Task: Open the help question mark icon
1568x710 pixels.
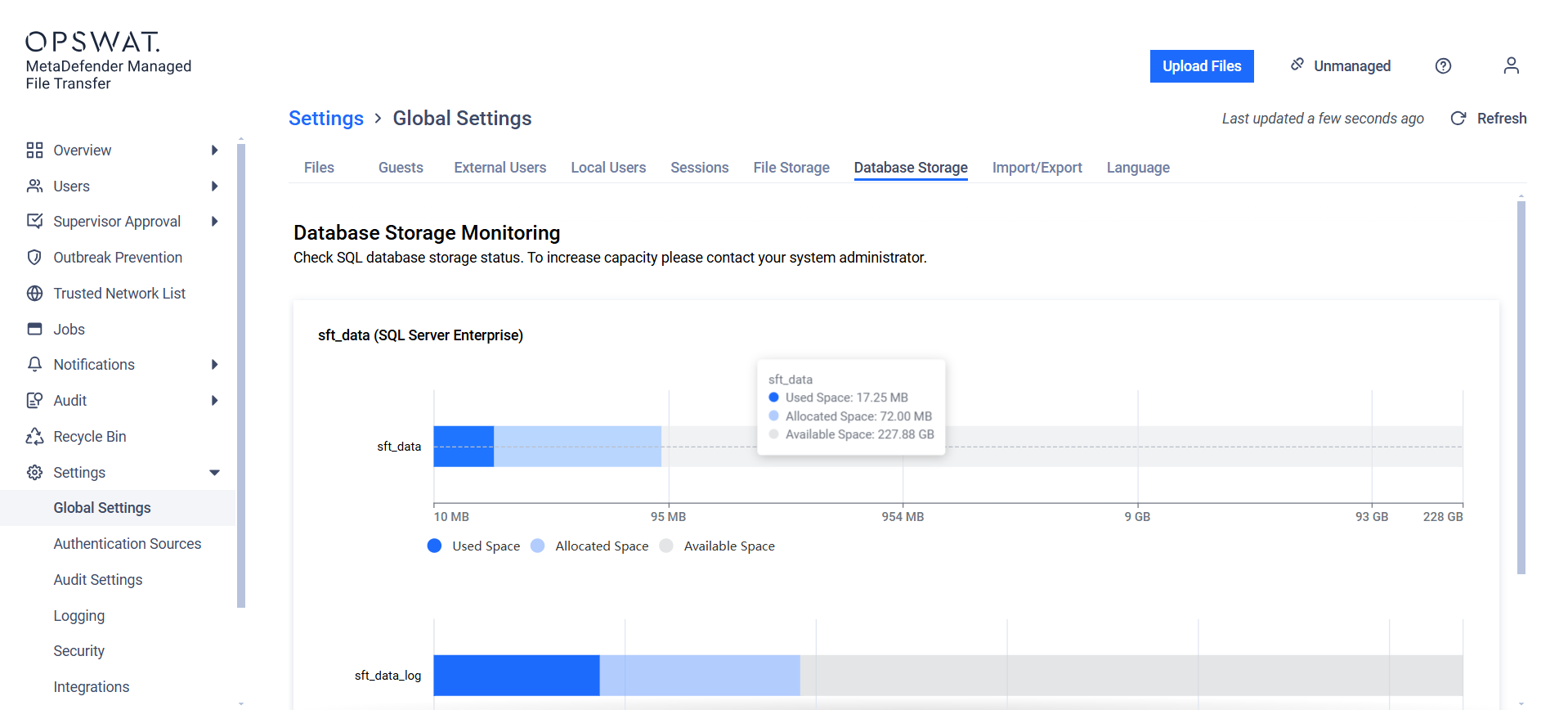Action: click(x=1443, y=66)
